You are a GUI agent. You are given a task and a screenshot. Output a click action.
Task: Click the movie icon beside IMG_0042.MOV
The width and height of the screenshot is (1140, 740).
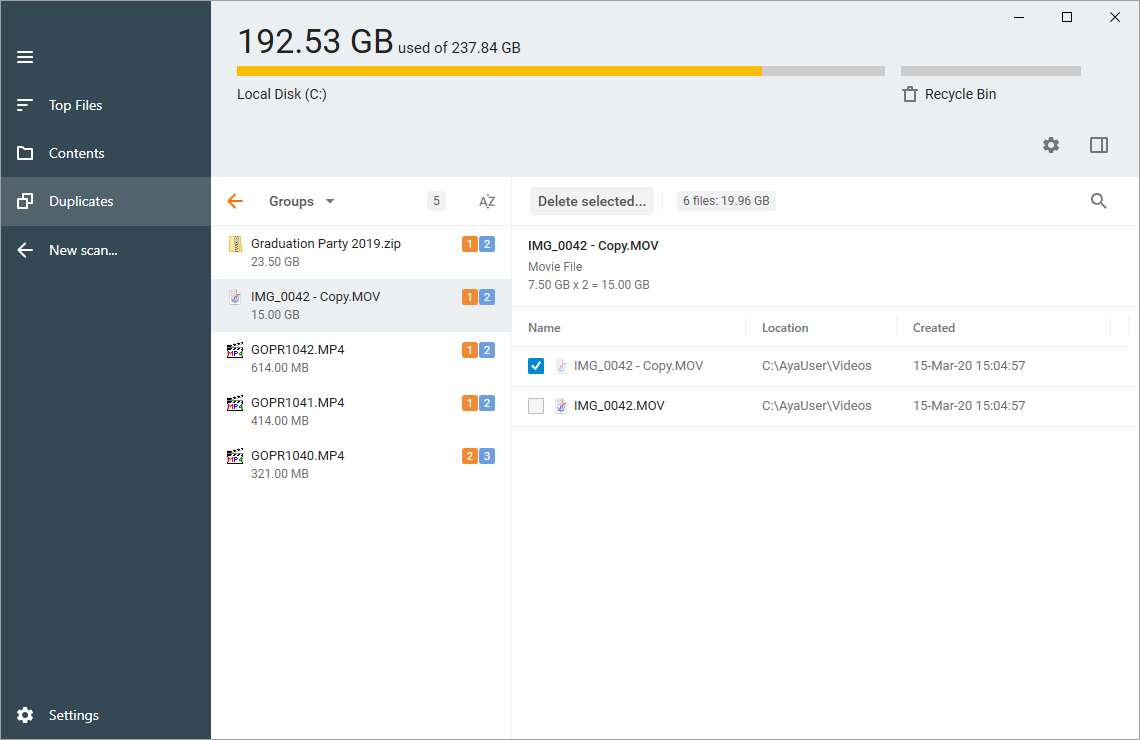click(x=561, y=406)
